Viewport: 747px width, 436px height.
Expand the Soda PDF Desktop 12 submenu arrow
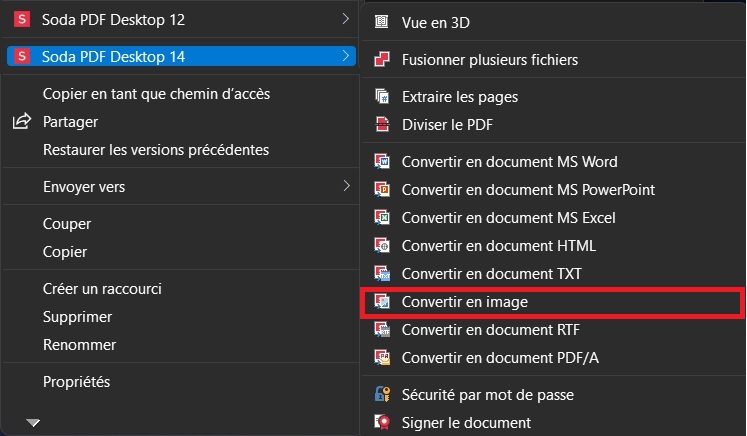coord(345,19)
